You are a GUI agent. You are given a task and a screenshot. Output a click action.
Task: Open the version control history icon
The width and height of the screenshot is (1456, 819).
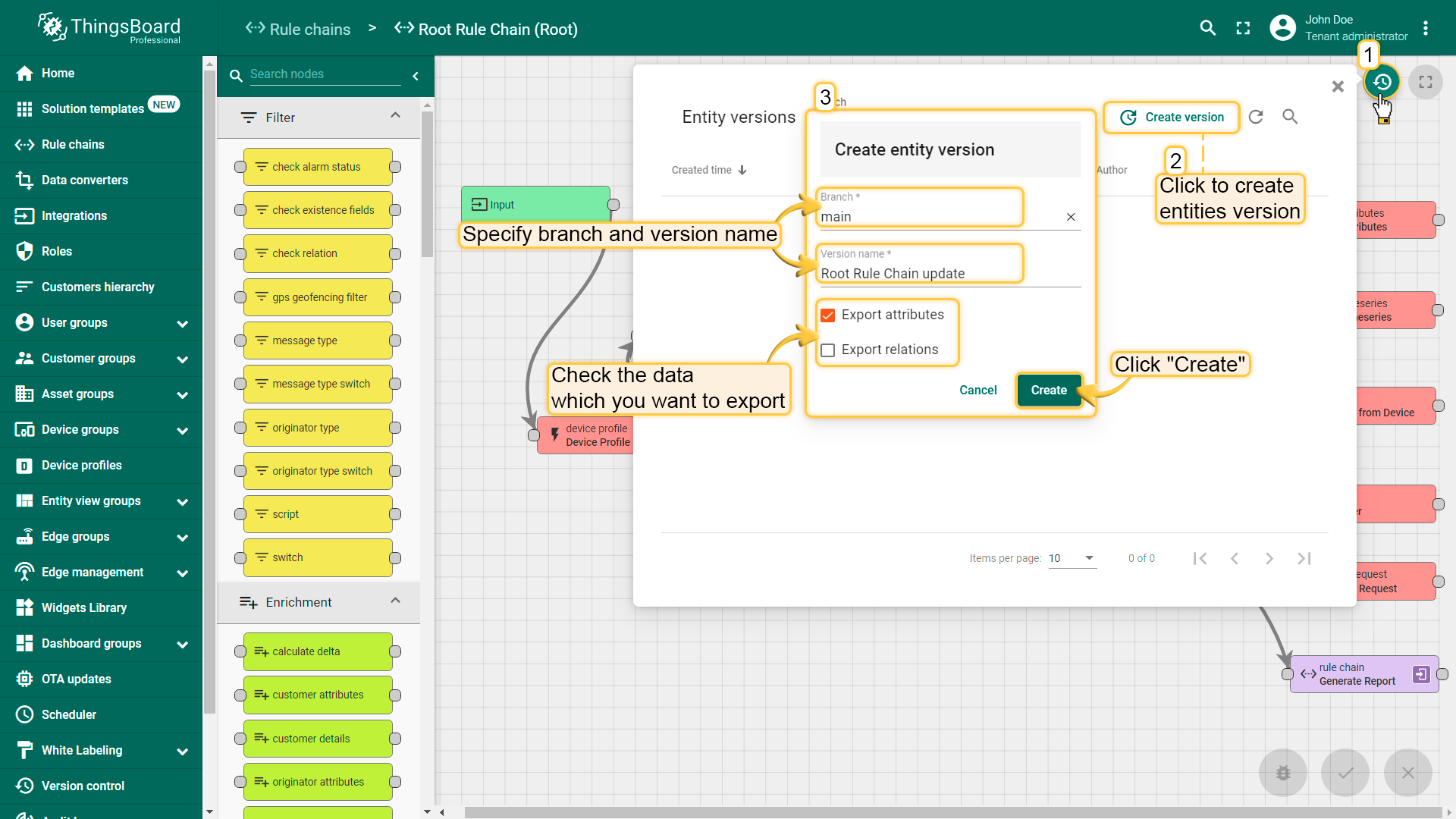coord(1382,82)
